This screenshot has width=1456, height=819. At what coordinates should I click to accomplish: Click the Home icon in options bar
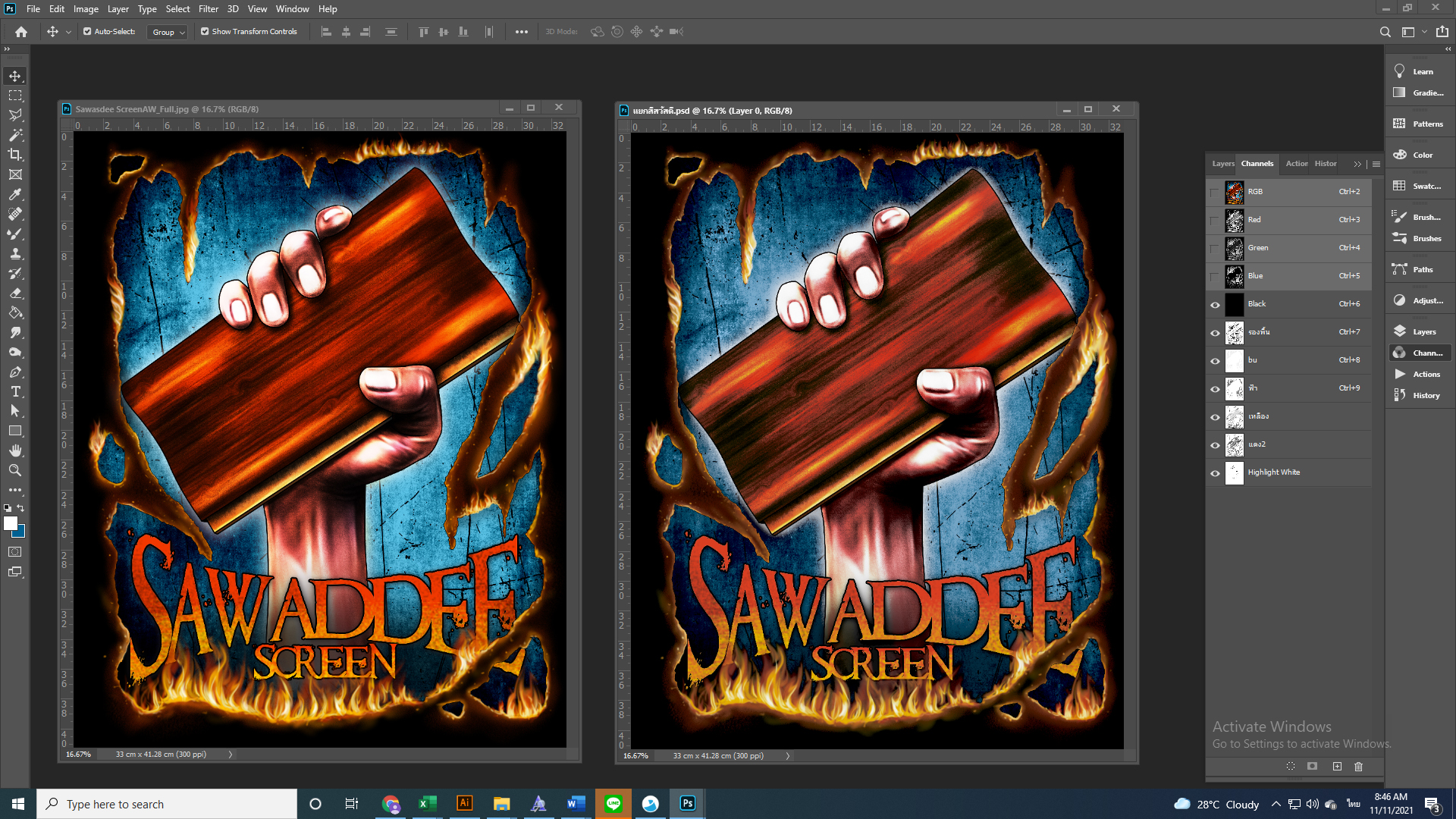(21, 32)
